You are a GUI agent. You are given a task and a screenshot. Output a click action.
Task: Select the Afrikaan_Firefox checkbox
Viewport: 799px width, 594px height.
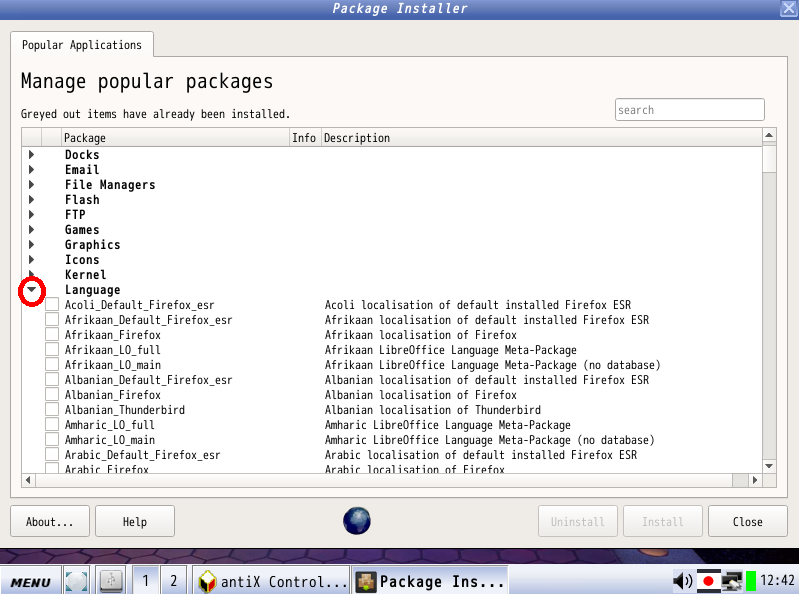coord(52,335)
